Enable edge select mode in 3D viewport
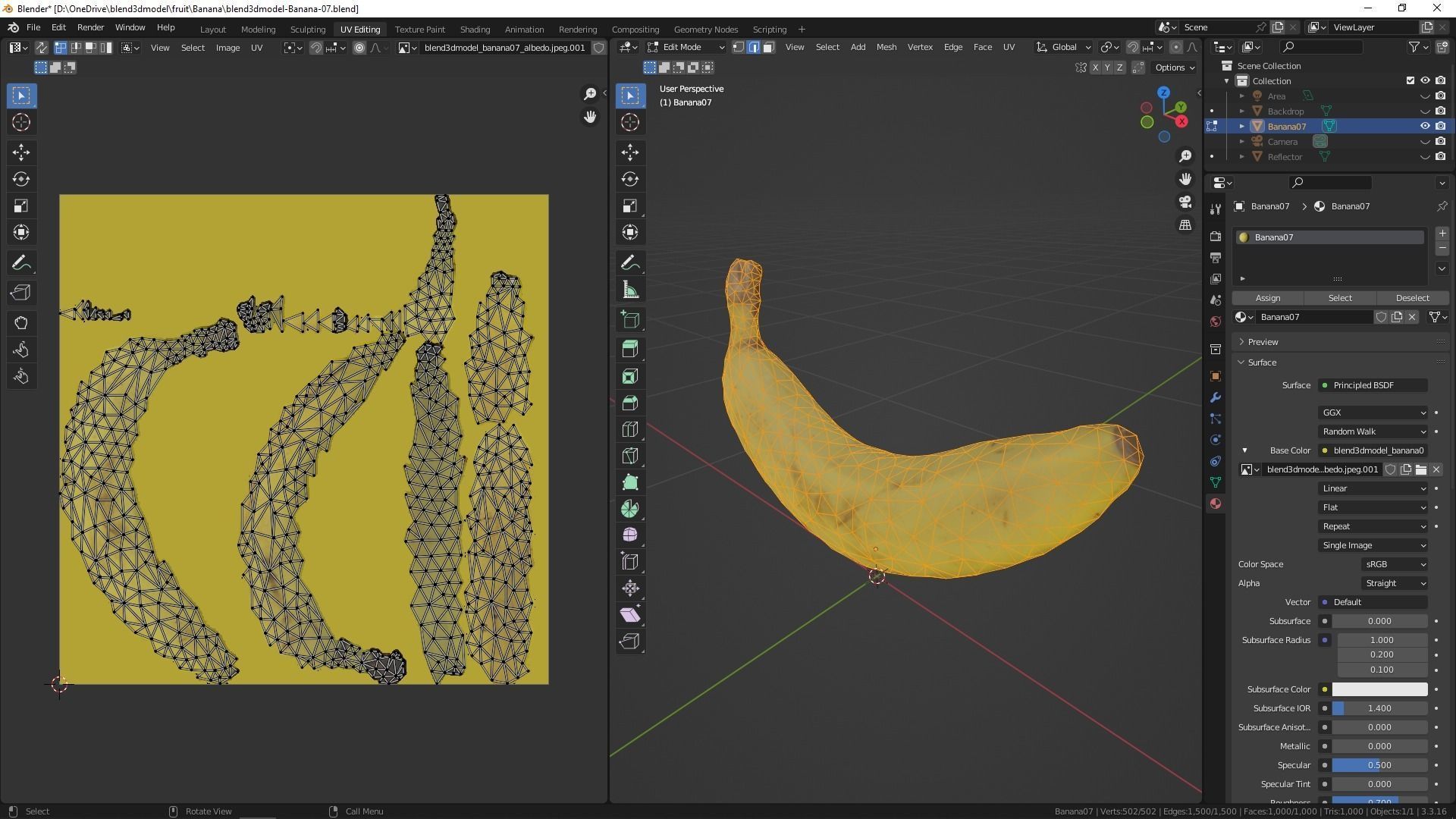 coord(754,47)
